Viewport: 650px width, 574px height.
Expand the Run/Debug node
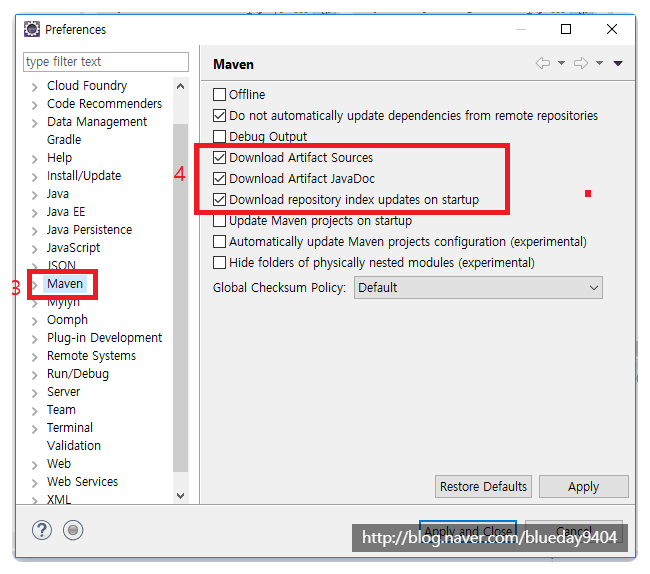[x=35, y=375]
